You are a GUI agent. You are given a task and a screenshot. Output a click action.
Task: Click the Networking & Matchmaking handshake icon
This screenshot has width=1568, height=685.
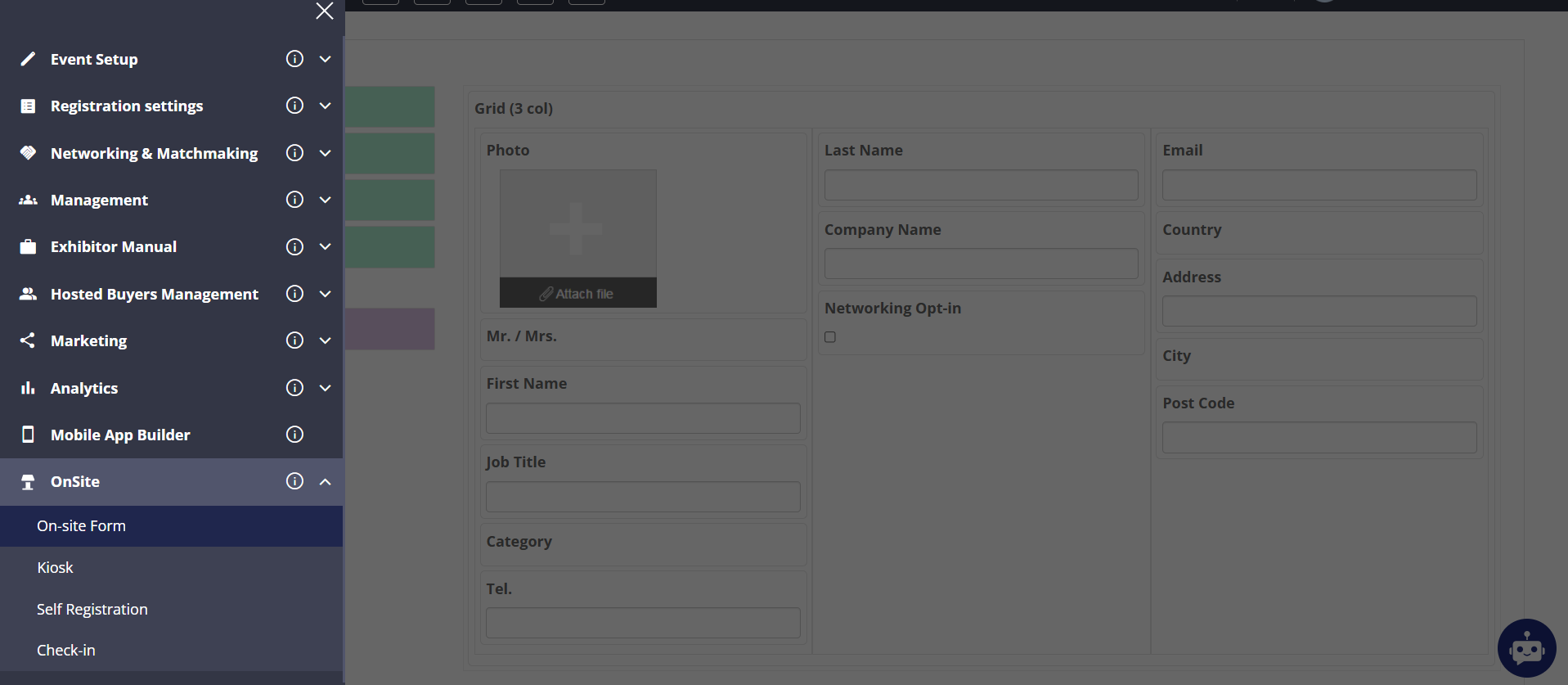pos(28,153)
